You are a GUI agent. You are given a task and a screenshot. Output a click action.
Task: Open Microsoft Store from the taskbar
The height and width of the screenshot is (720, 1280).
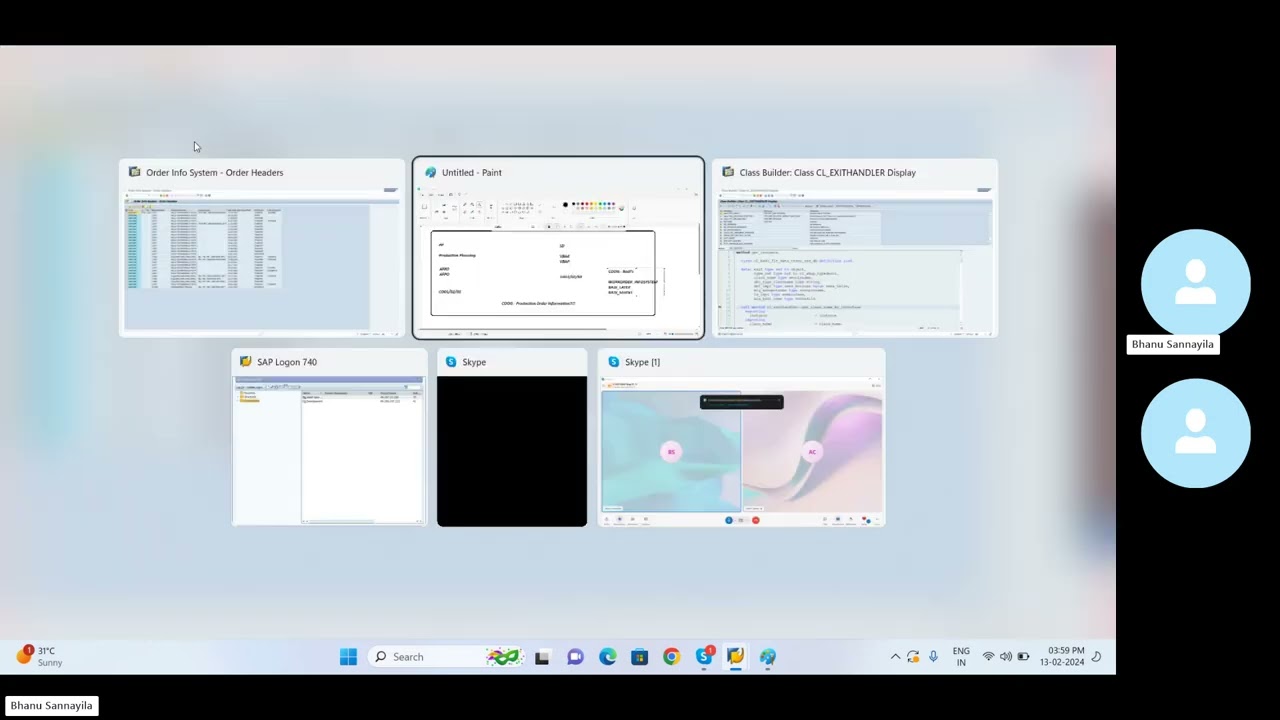coord(640,657)
